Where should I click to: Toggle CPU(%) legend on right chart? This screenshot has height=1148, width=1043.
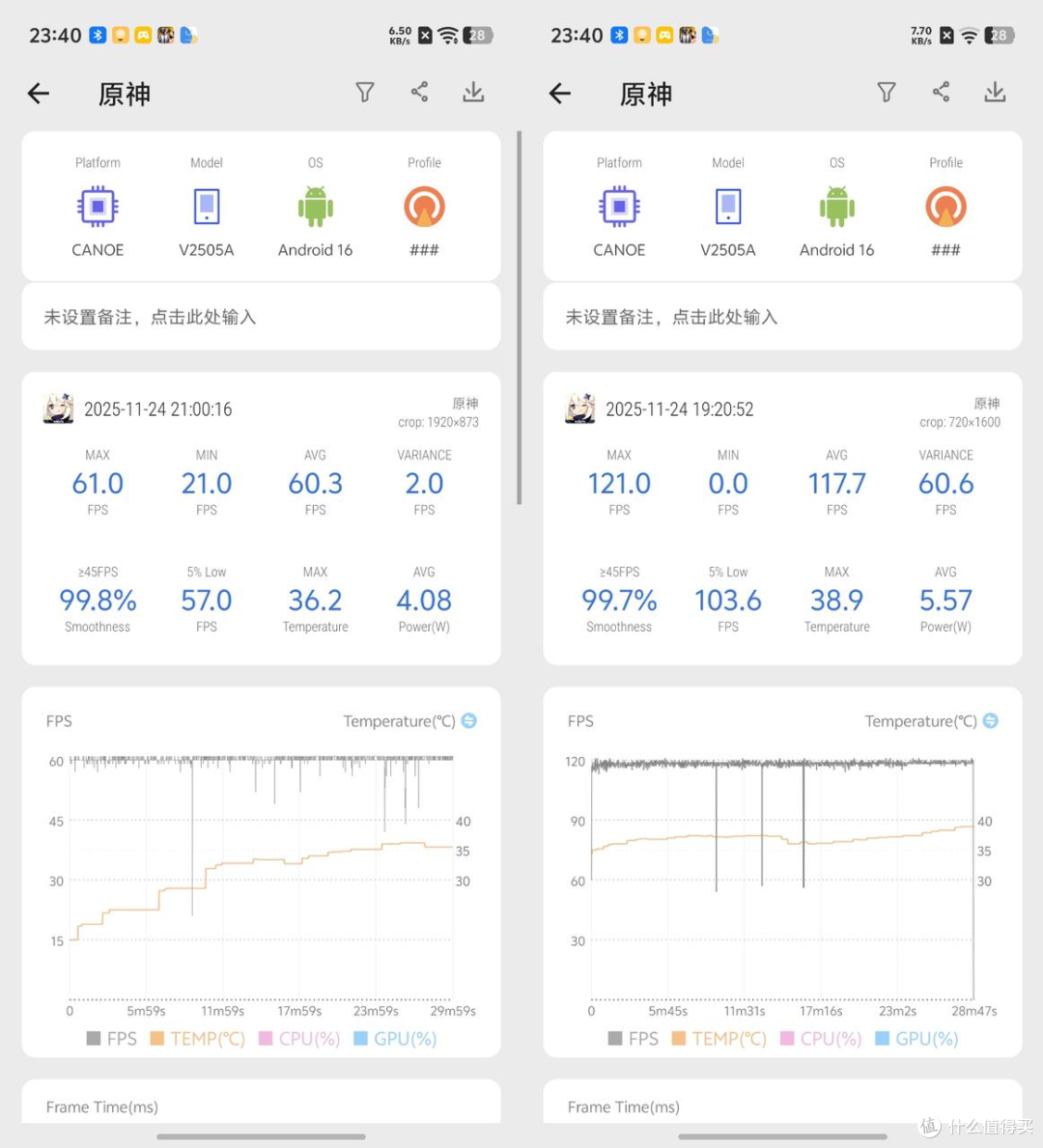click(821, 1039)
